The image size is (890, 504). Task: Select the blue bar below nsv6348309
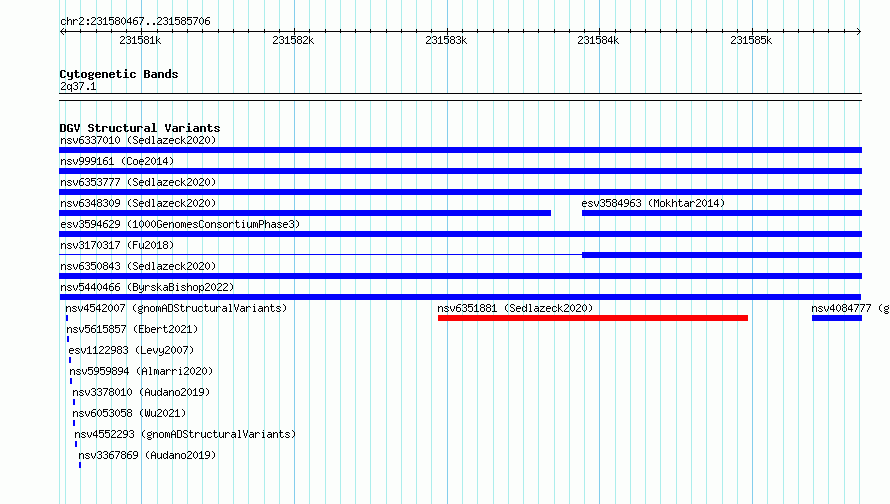point(305,213)
